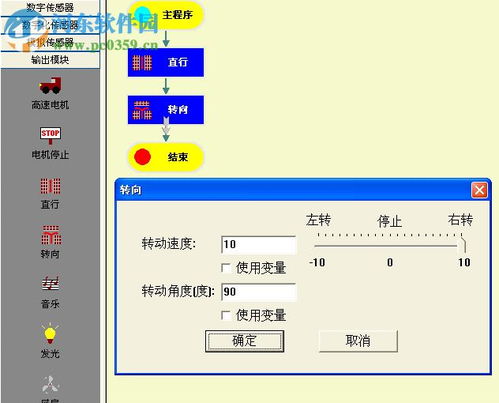Click the 结束 end node
Image resolution: width=499 pixels, height=403 pixels.
tap(166, 157)
